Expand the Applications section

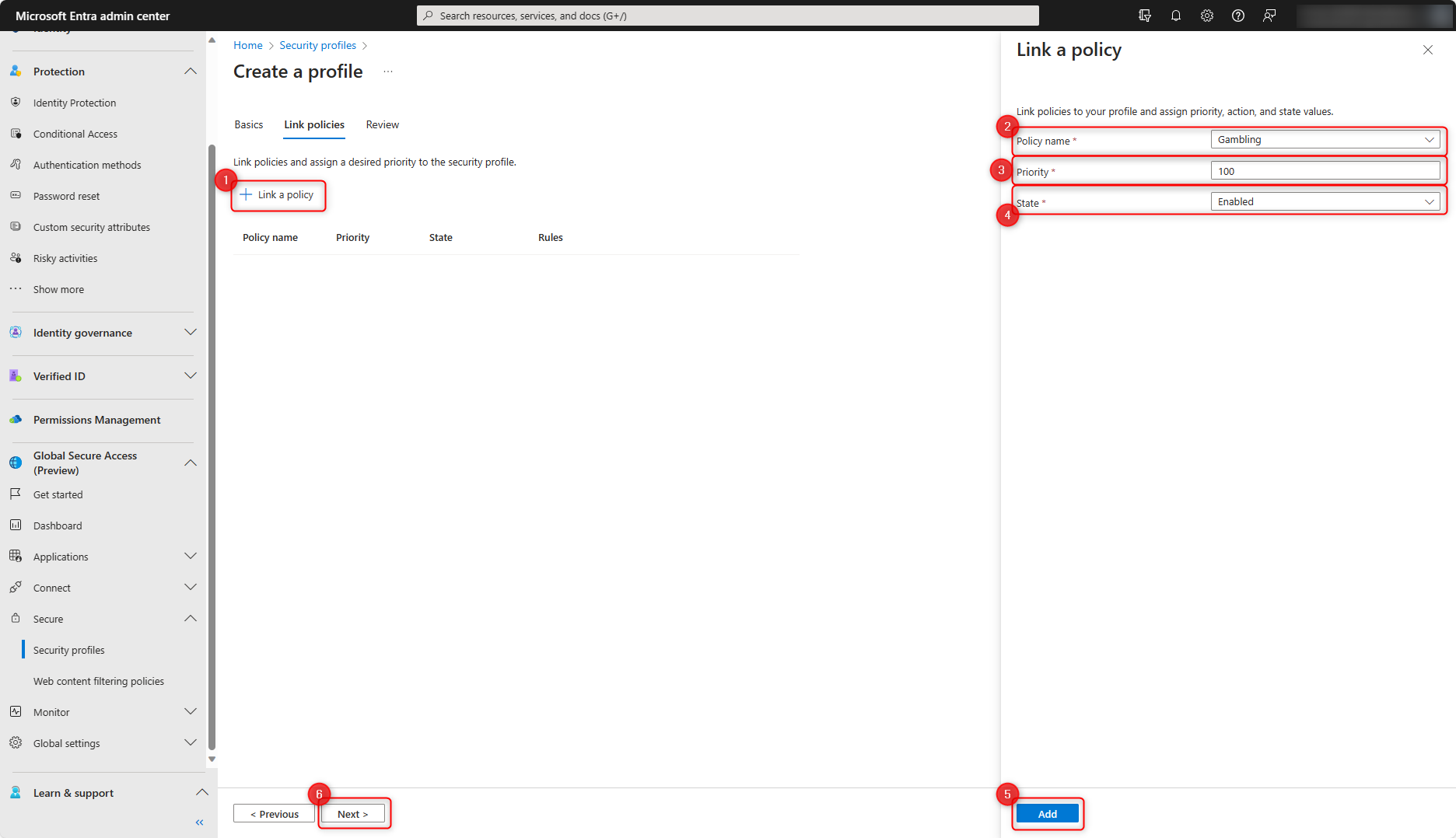60,556
